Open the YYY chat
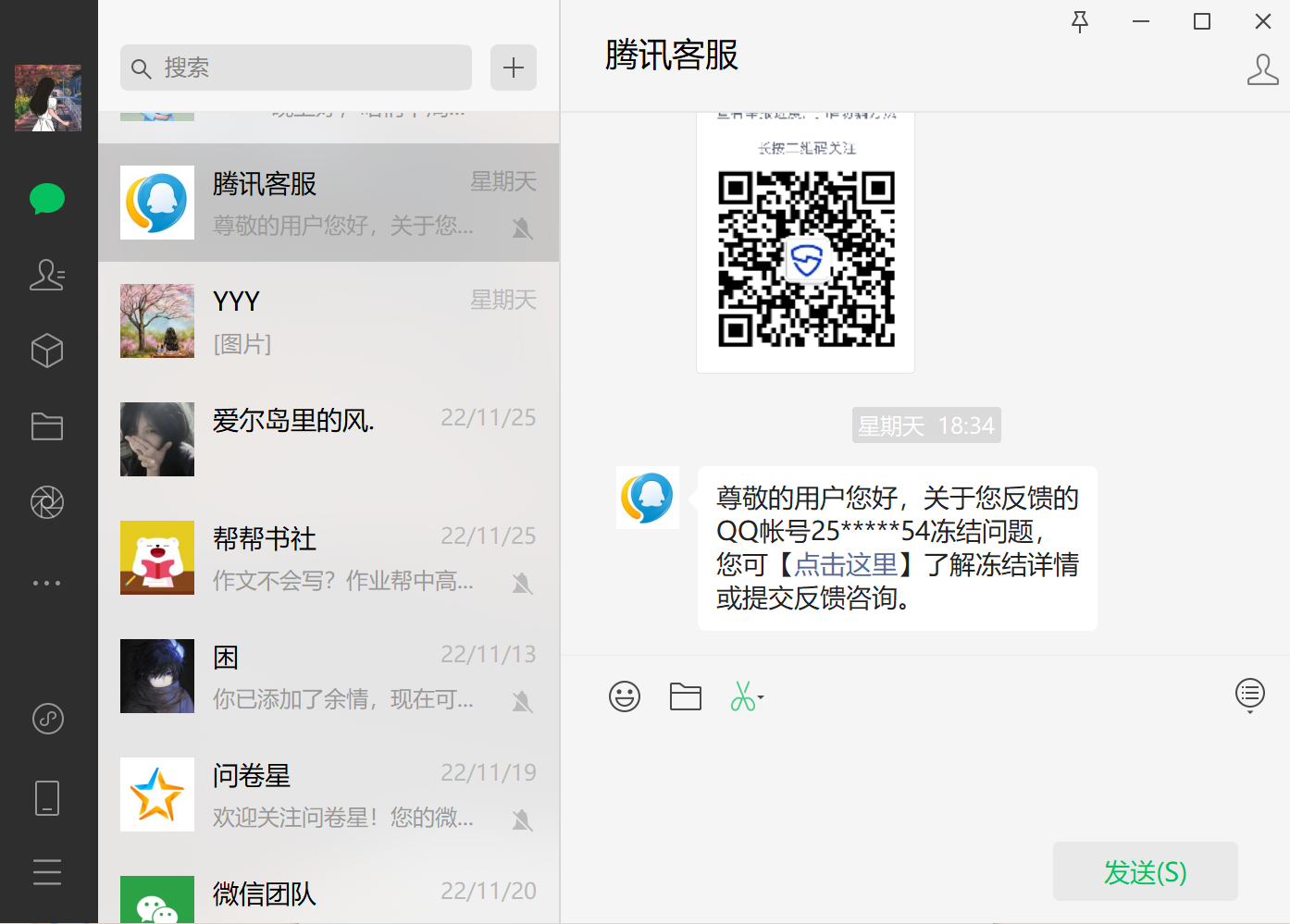Viewport: 1290px width, 924px height. click(x=329, y=321)
